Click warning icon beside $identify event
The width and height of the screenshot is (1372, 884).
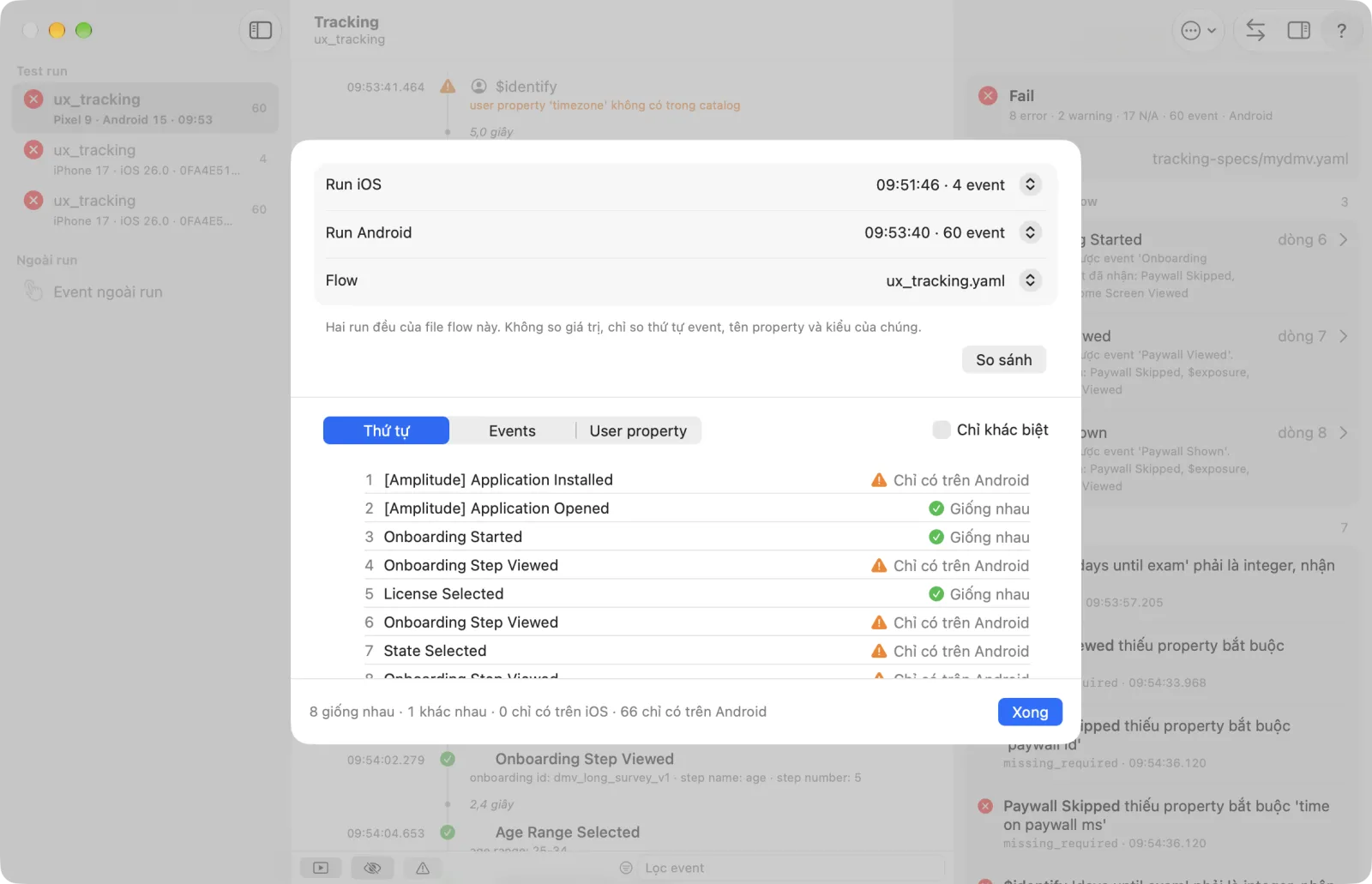click(448, 86)
